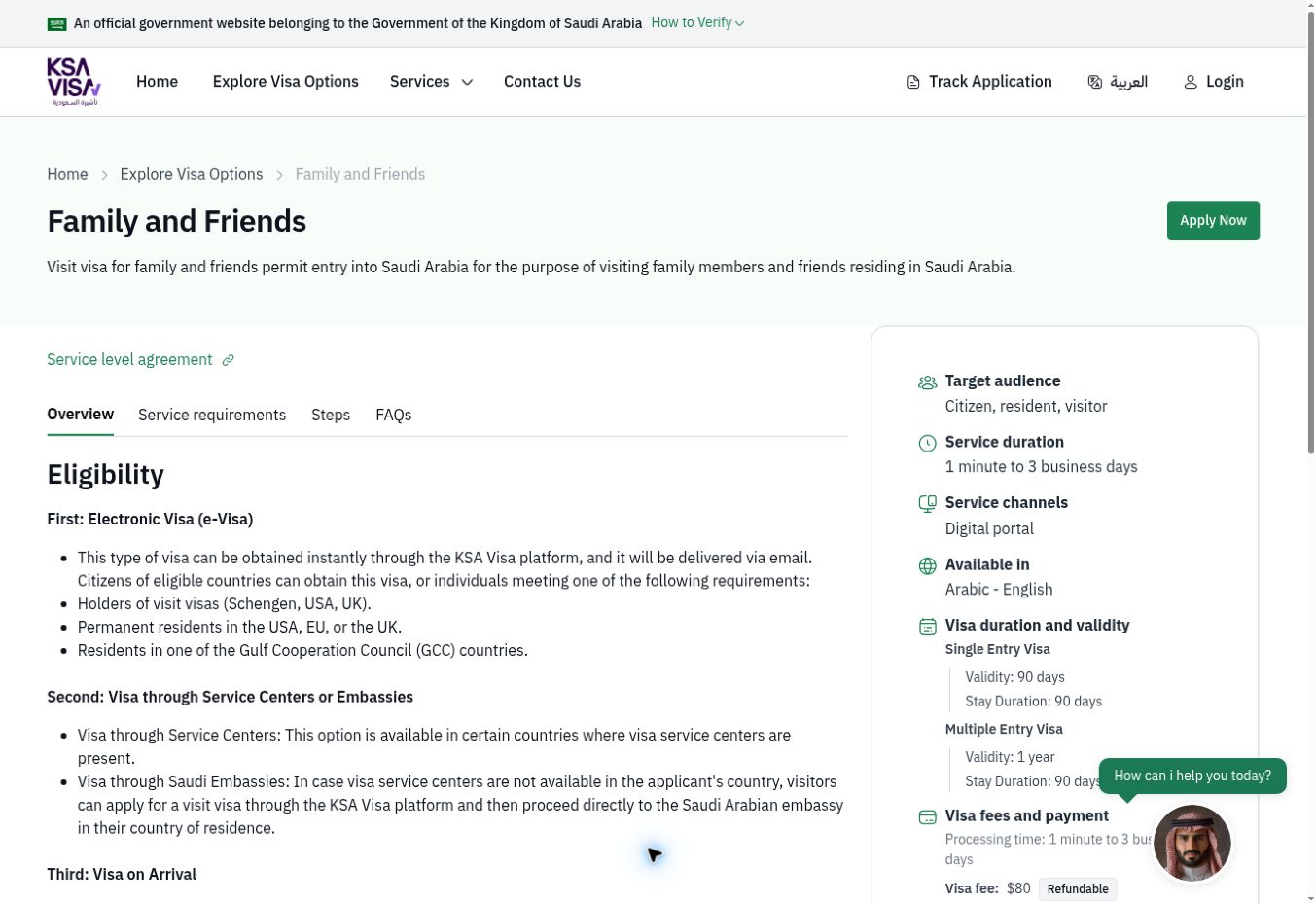Open Explore Visa Options in navigation bar
This screenshot has height=904, width=1316.
[286, 82]
